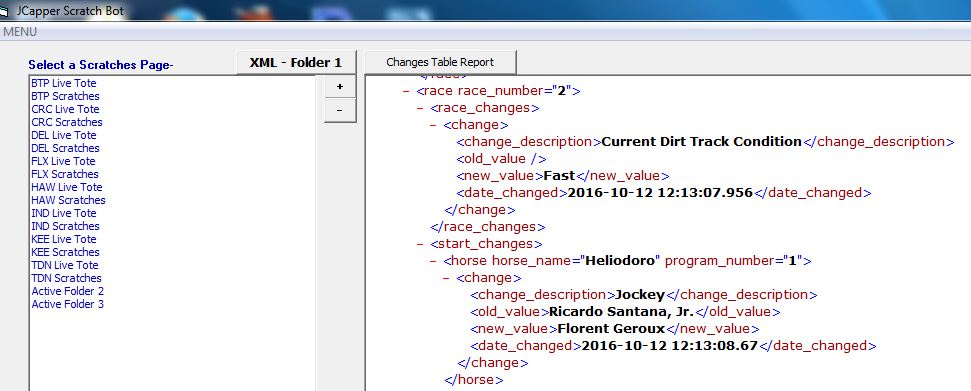Select TDN Live Tote in list

click(64, 265)
